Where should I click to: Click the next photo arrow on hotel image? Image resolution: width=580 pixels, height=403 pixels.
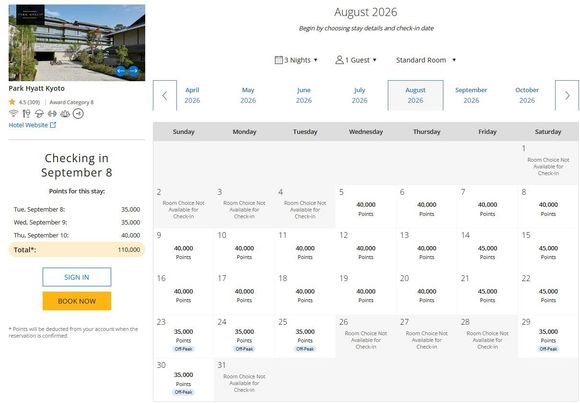[x=134, y=71]
